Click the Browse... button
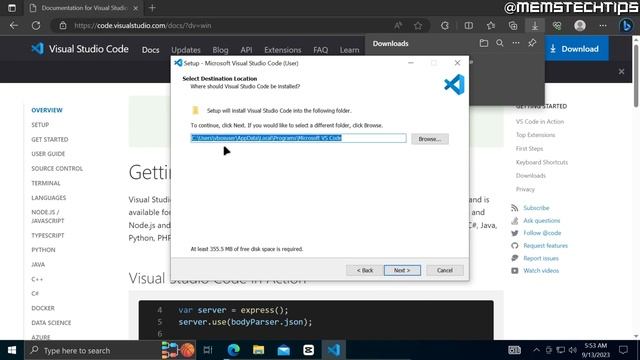The height and width of the screenshot is (360, 640). click(429, 139)
